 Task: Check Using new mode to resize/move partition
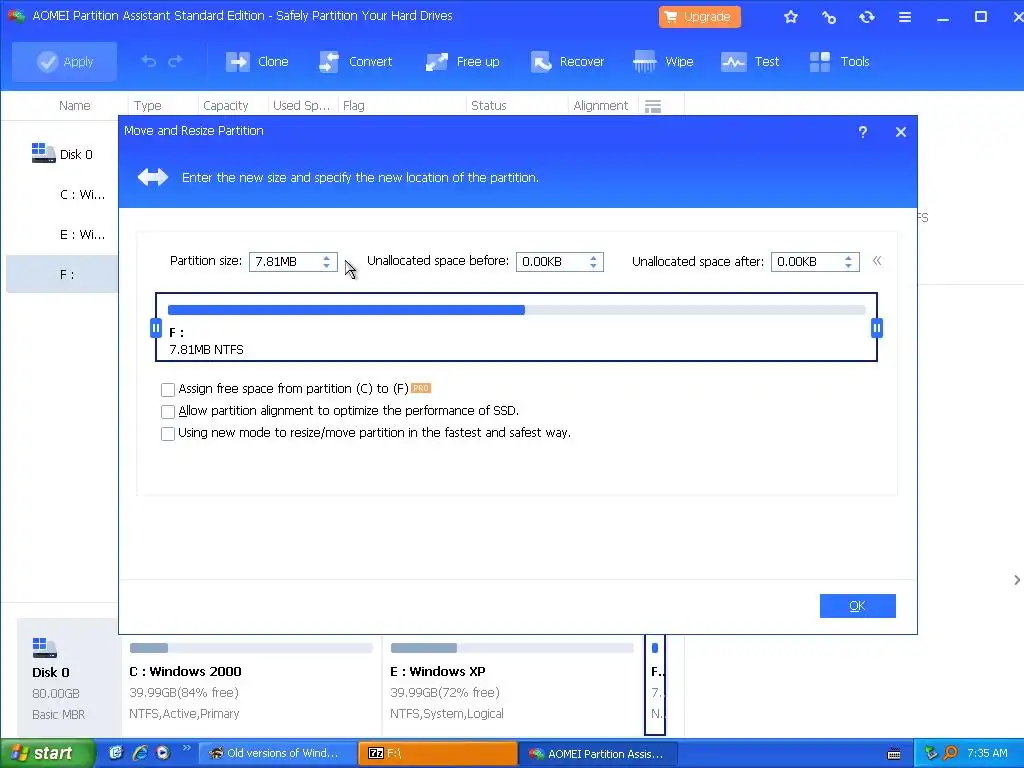(168, 434)
